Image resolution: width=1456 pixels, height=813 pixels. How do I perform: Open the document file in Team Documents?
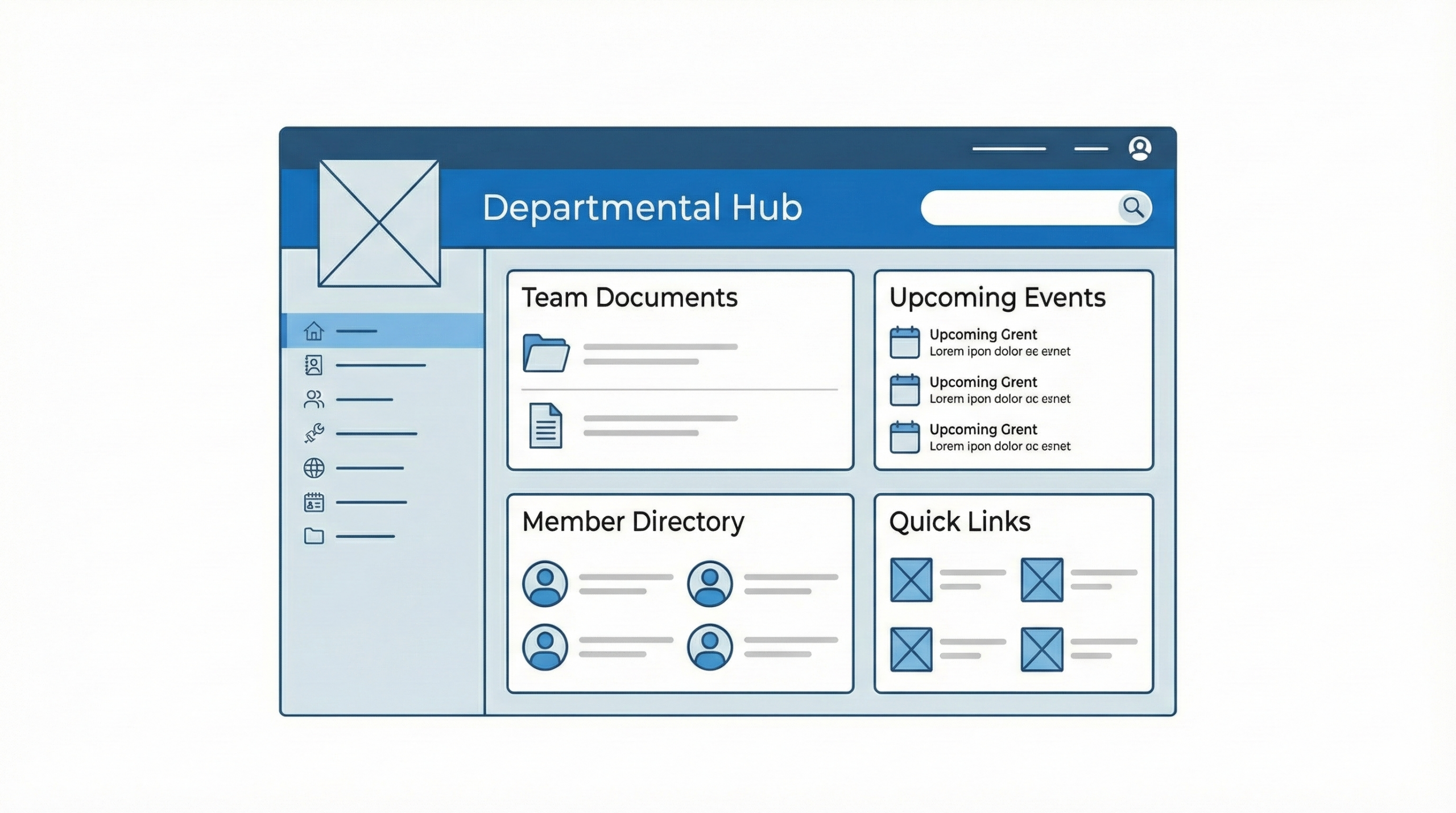click(x=545, y=426)
